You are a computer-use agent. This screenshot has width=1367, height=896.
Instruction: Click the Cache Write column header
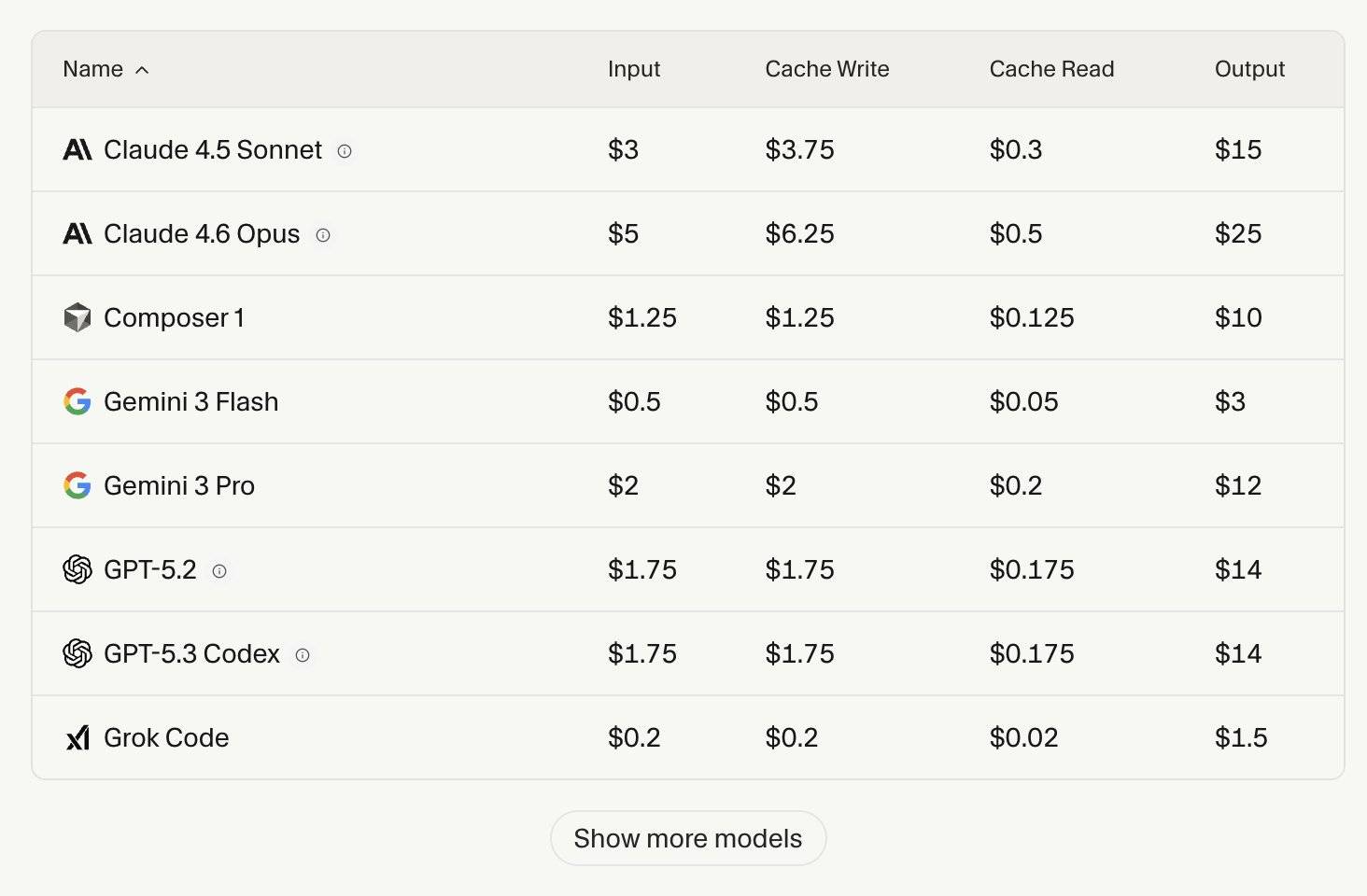[x=826, y=69]
